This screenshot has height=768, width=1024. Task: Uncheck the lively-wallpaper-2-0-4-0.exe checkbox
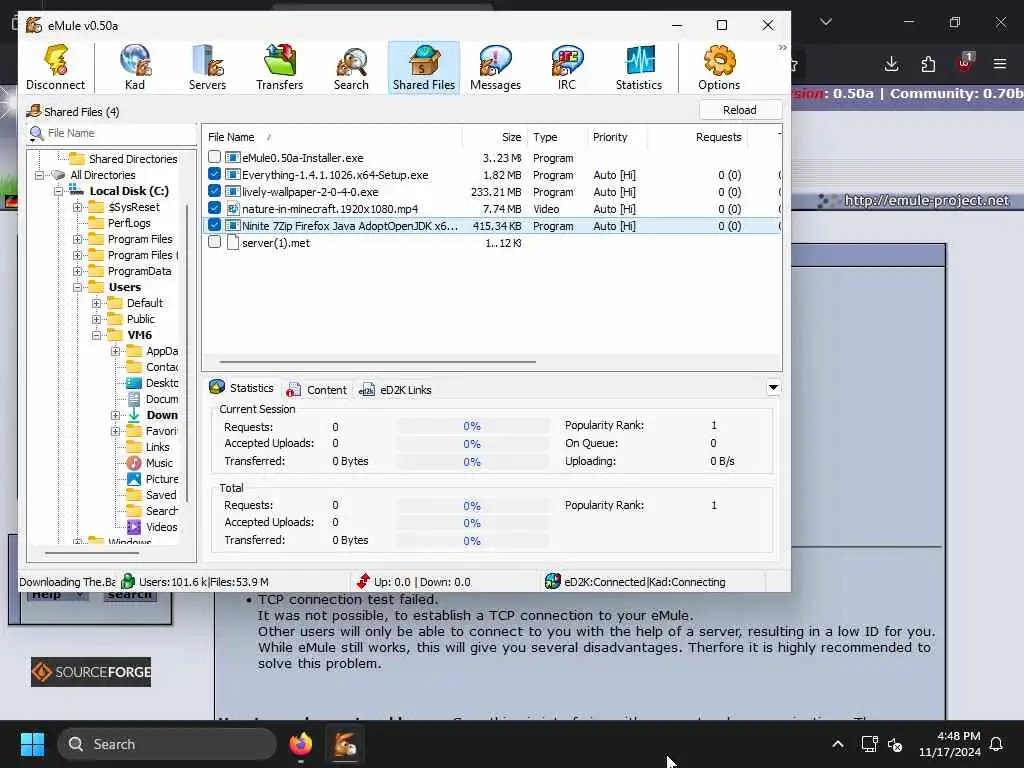214,191
